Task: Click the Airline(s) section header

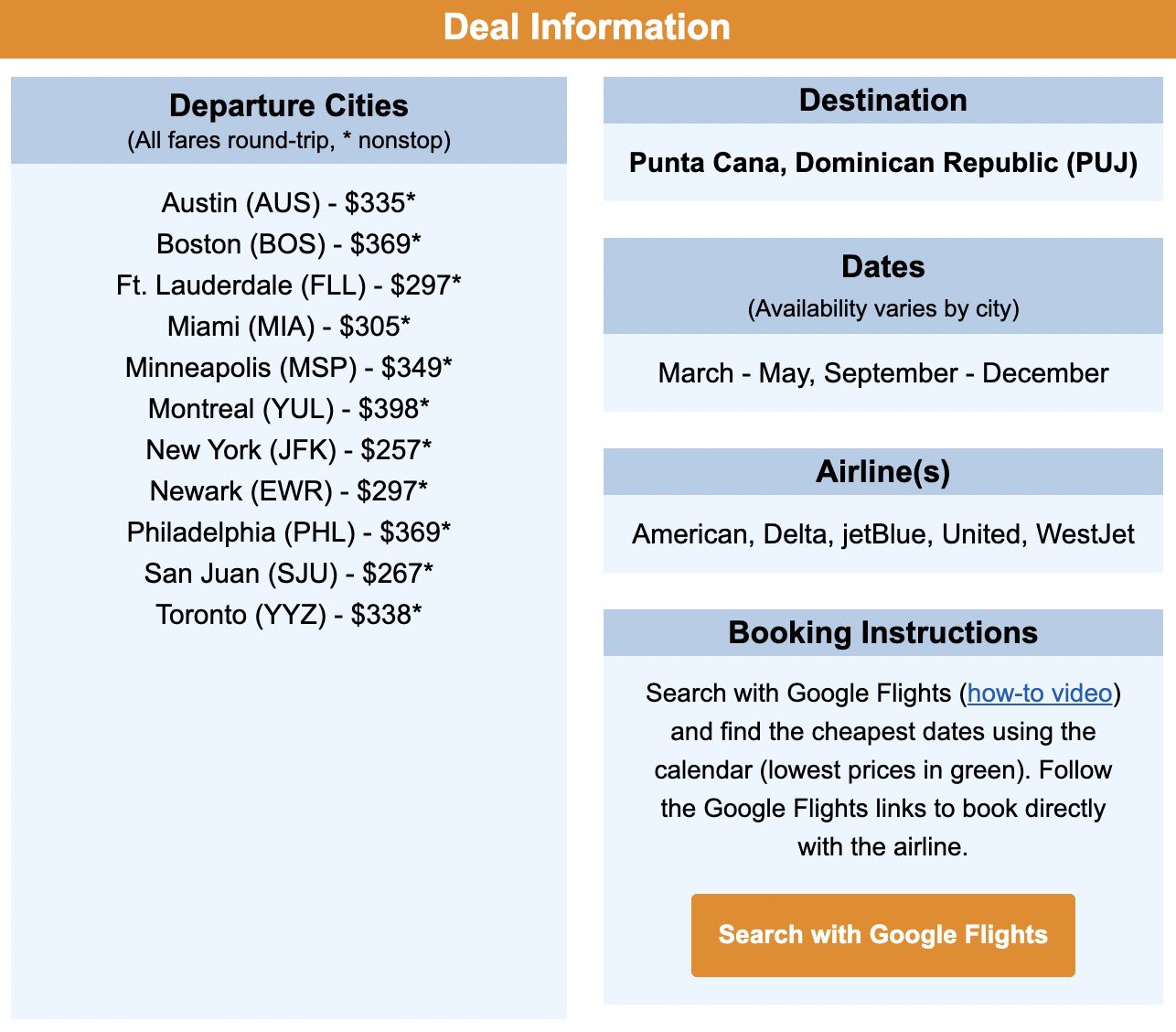Action: [882, 472]
